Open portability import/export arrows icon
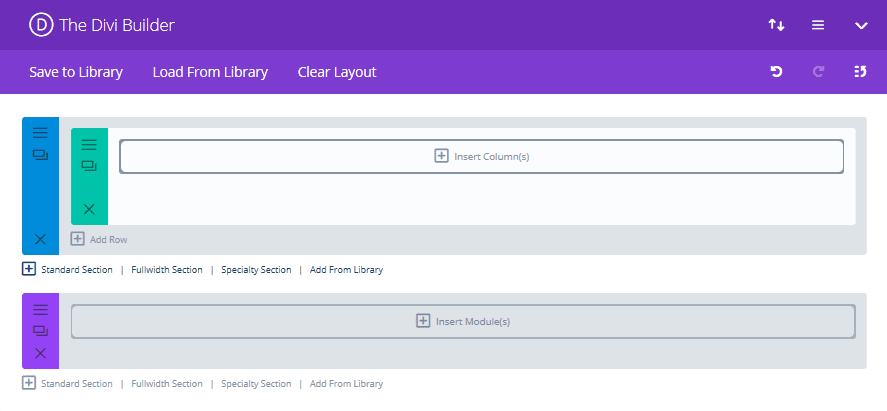The image size is (887, 411). (x=776, y=25)
